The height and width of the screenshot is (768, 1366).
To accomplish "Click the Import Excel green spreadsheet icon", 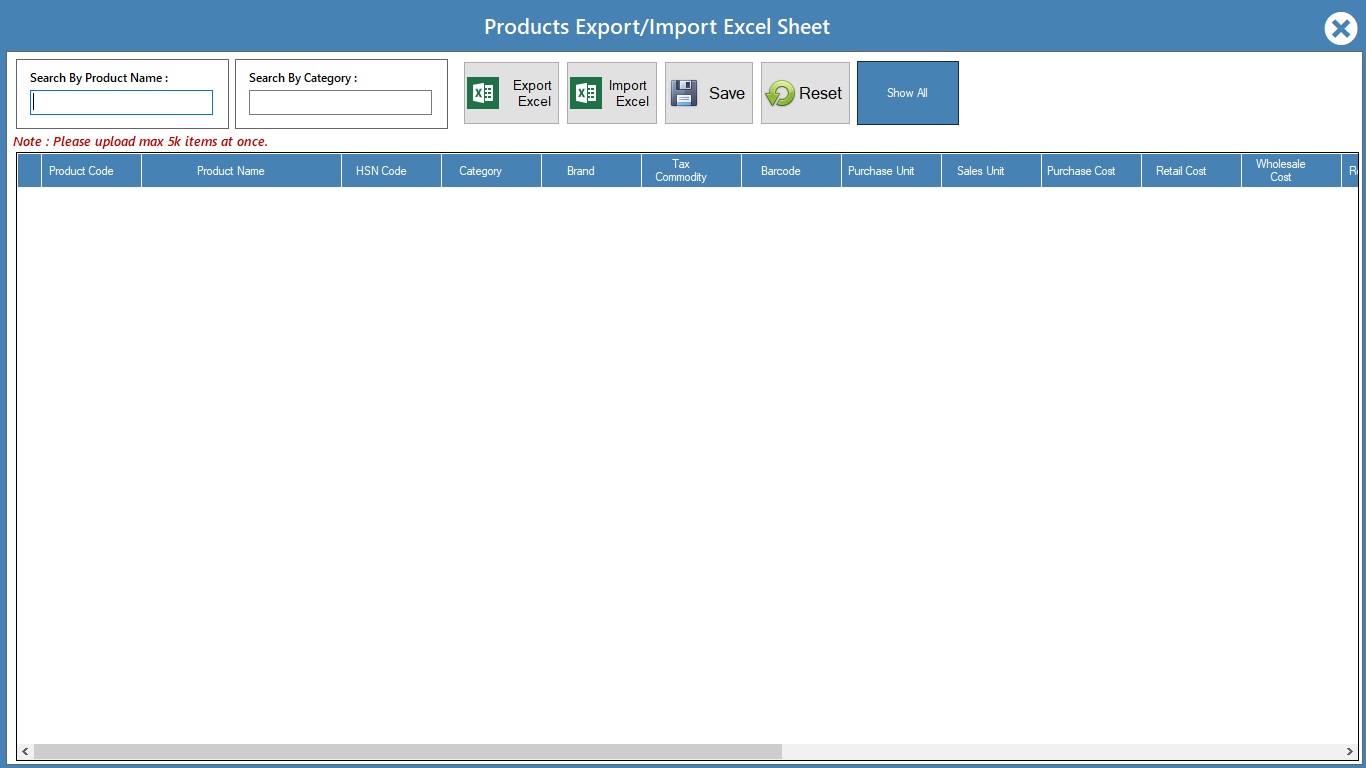I will pos(586,93).
